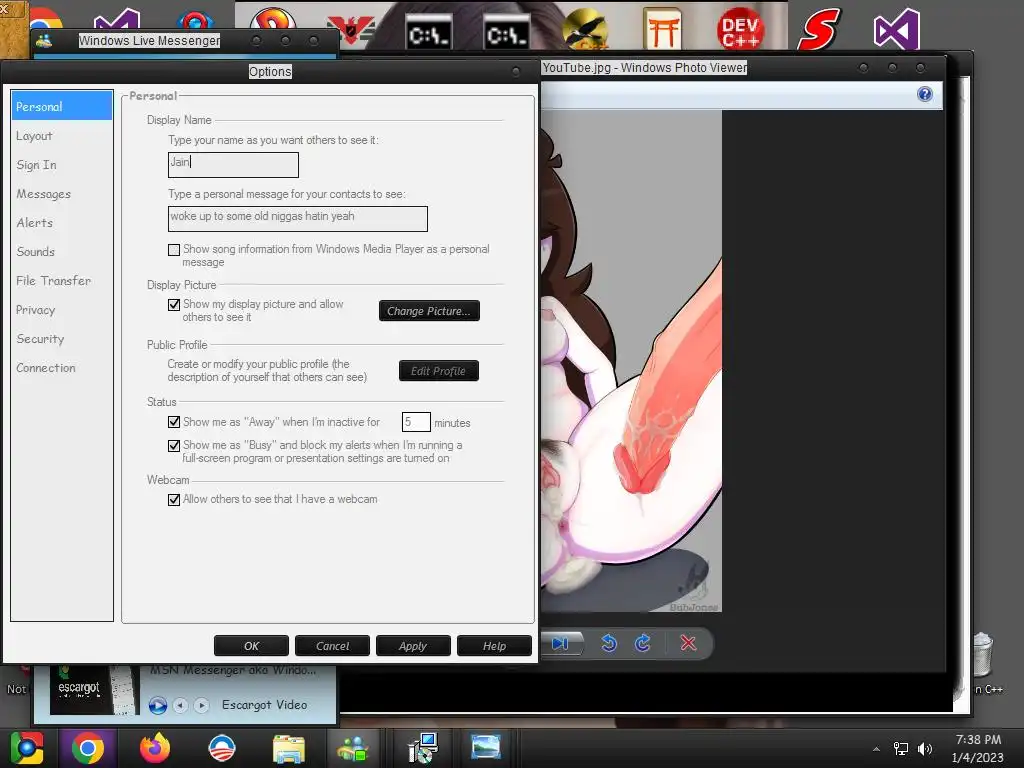Viewport: 1024px width, 768px height.
Task: Open File Explorer from the taskbar
Action: click(289, 749)
